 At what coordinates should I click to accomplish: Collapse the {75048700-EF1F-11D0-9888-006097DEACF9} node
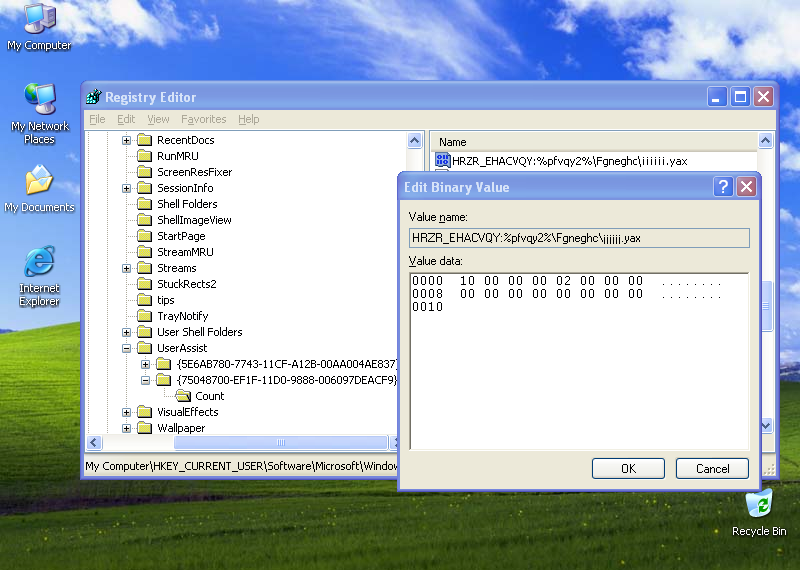pyautogui.click(x=145, y=380)
